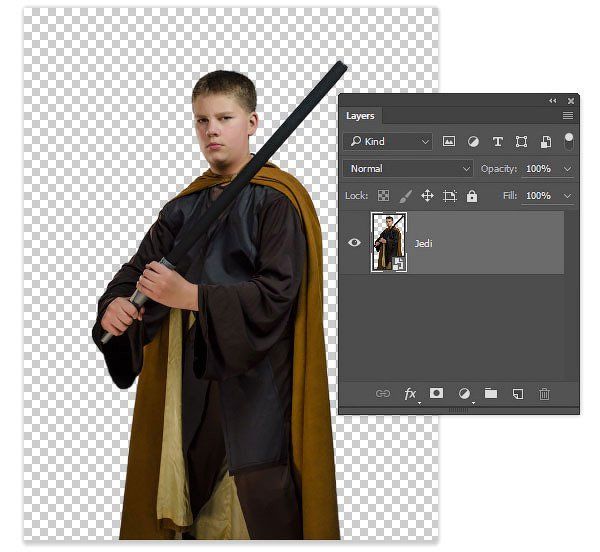Click the link layers icon
Screen dimensions: 600x552
coord(383,394)
